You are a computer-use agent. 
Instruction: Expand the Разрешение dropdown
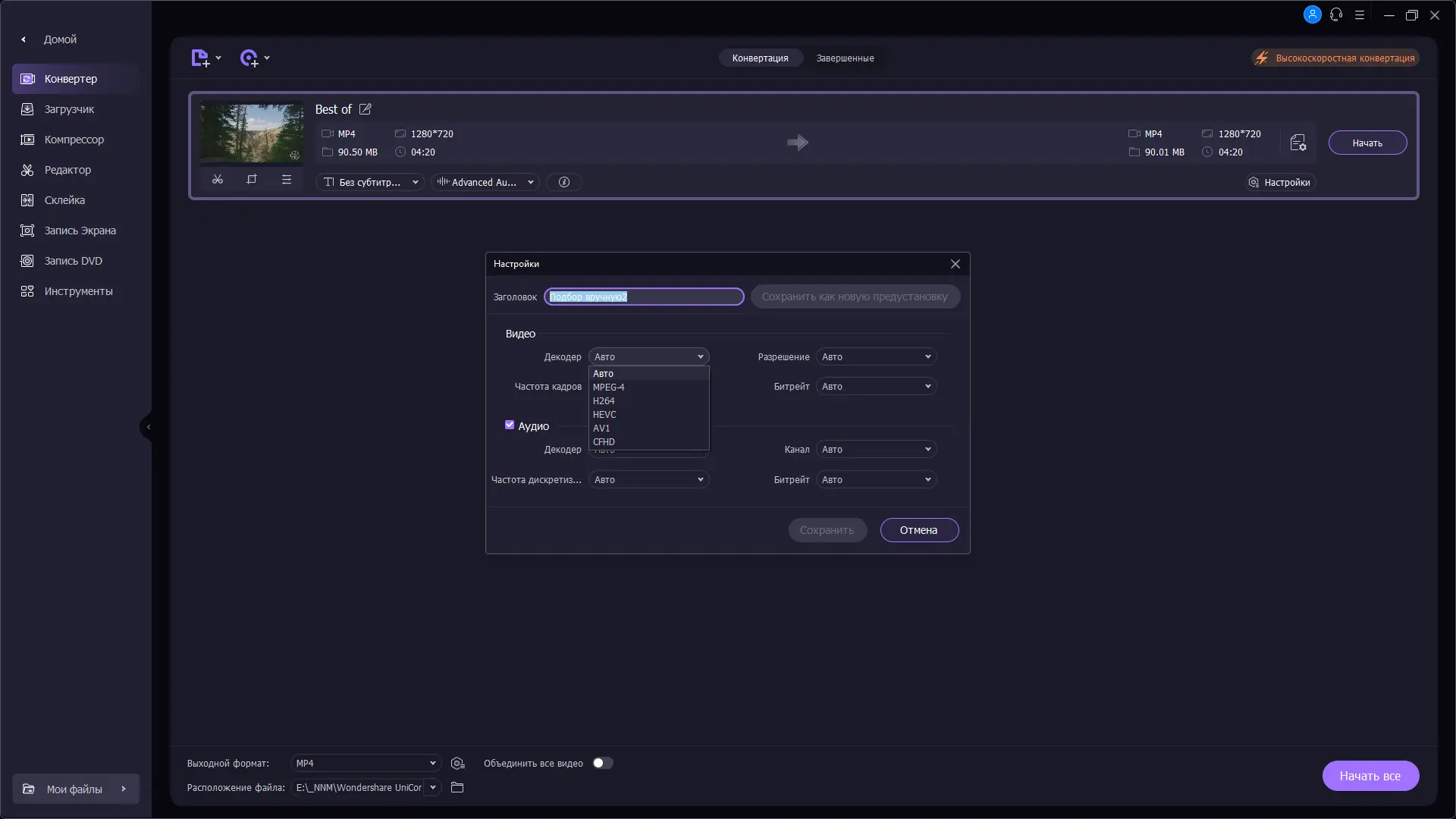tap(876, 357)
